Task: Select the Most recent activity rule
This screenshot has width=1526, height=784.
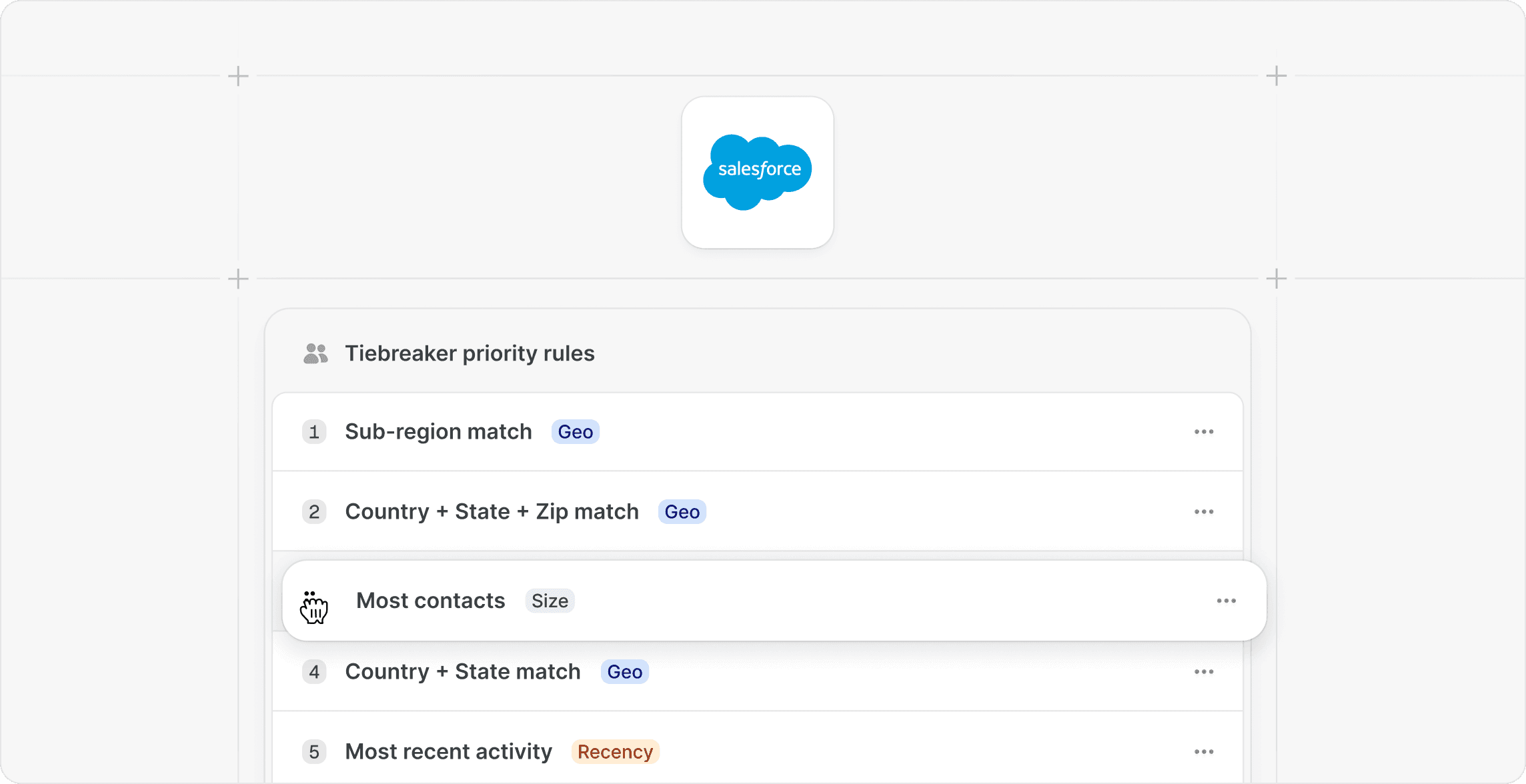Action: point(449,752)
